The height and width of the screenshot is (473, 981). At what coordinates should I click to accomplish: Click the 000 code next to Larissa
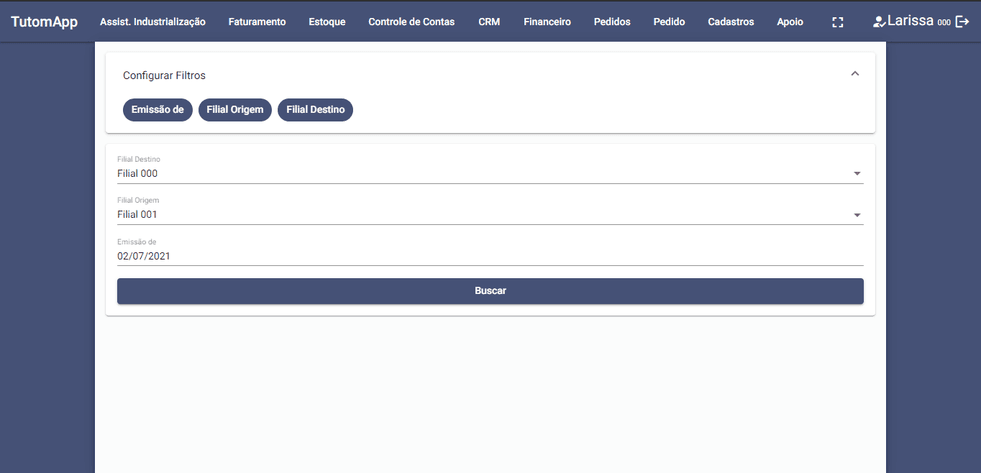(x=944, y=23)
